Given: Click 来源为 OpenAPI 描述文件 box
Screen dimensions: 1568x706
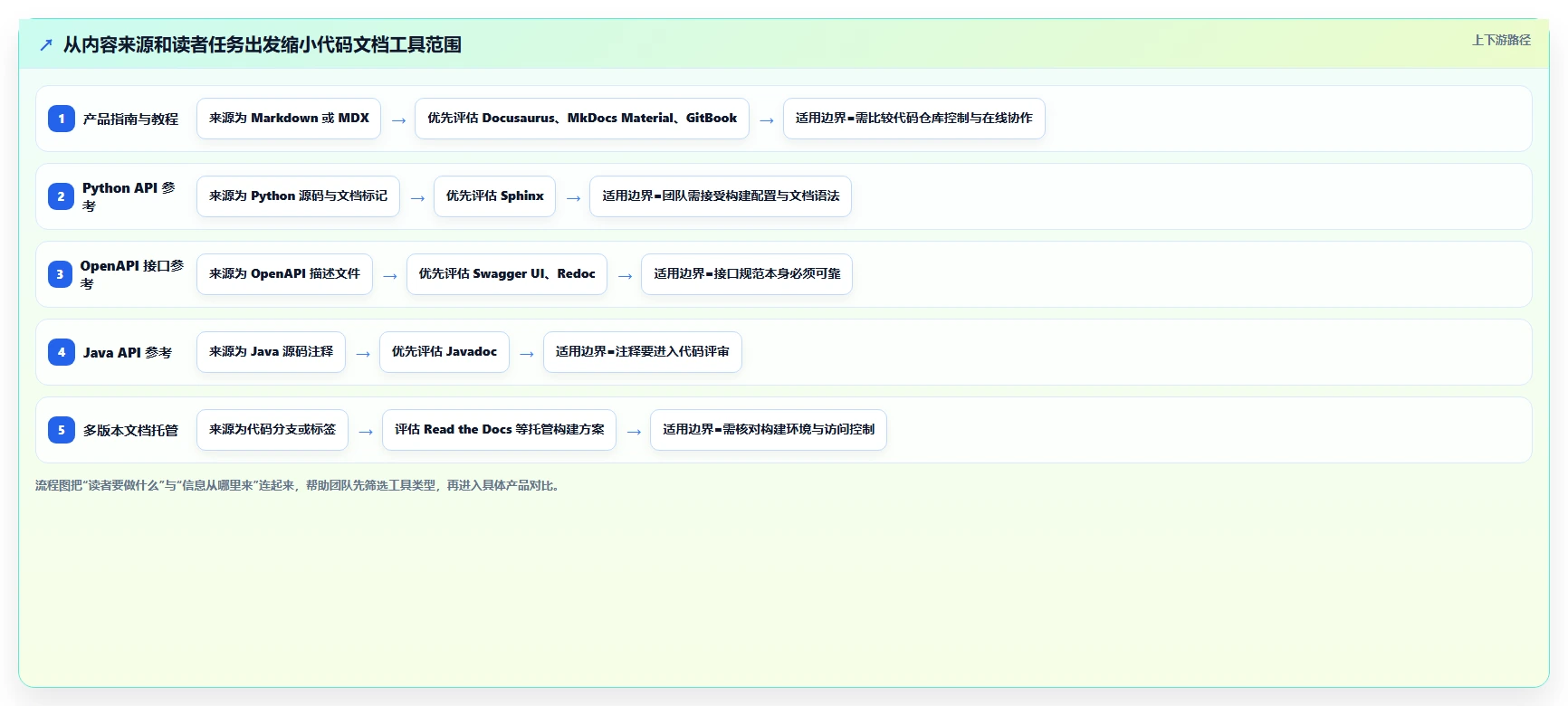Looking at the screenshot, I should [x=284, y=274].
